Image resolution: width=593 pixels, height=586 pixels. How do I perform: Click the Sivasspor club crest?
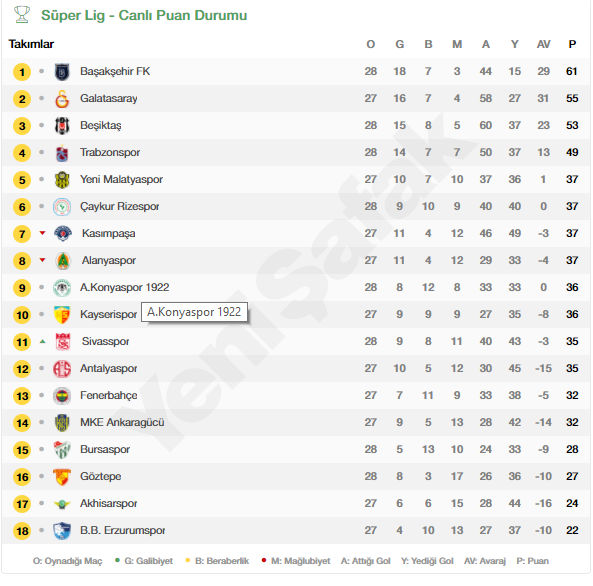pyautogui.click(x=63, y=342)
